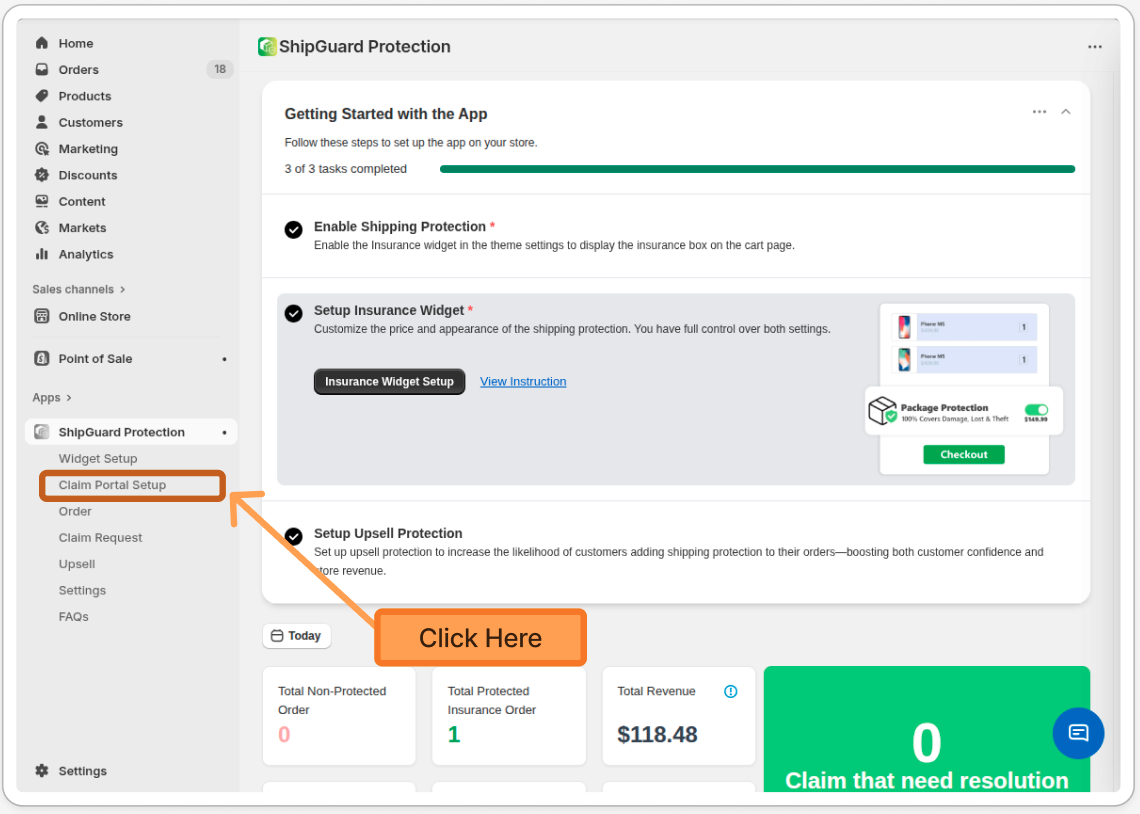Viewport: 1140px width, 814px height.
Task: Expand the Sales channels section
Action: point(79,289)
